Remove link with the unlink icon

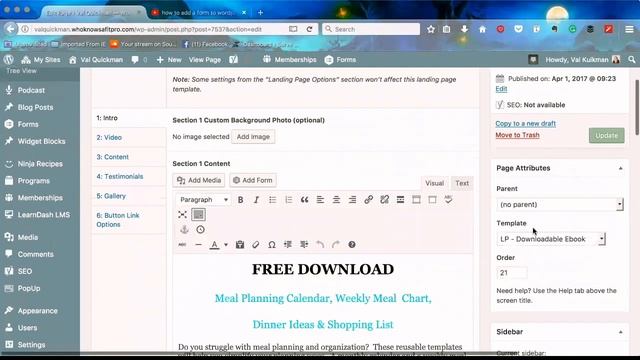click(384, 200)
